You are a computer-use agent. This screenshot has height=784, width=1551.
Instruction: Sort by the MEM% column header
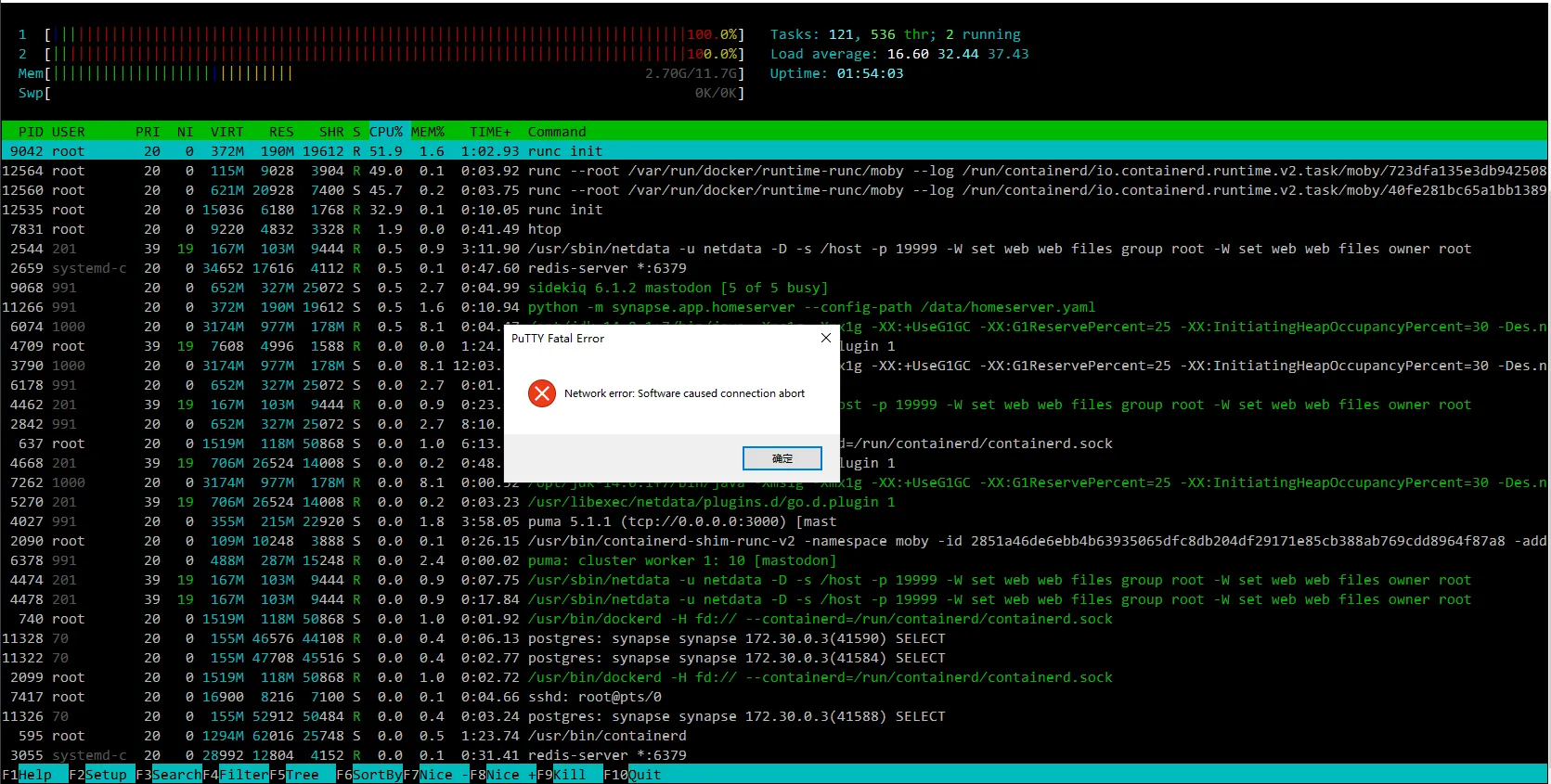tap(428, 132)
